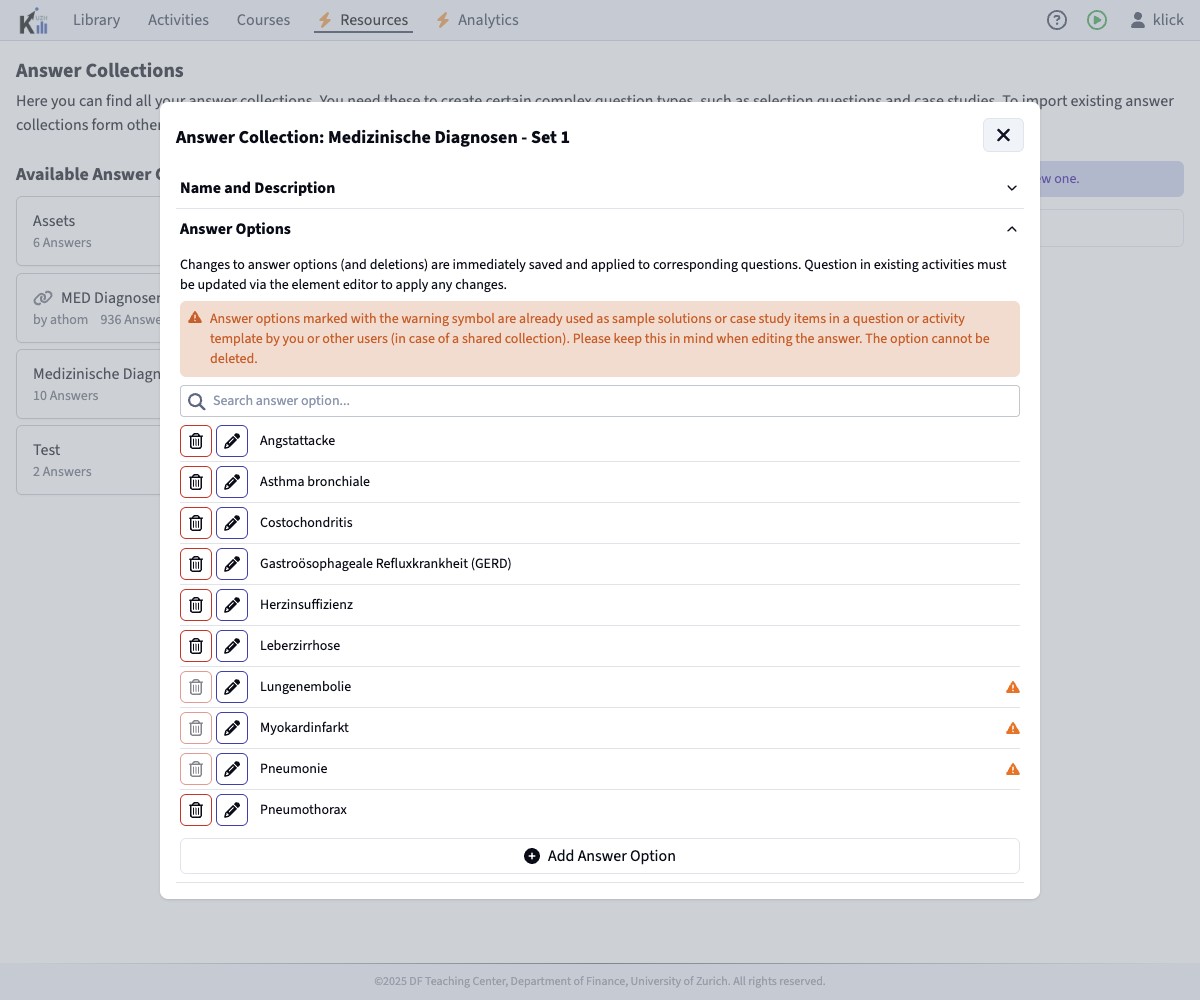Click the Leberzirrhose answer text
The image size is (1200, 1000).
click(300, 646)
